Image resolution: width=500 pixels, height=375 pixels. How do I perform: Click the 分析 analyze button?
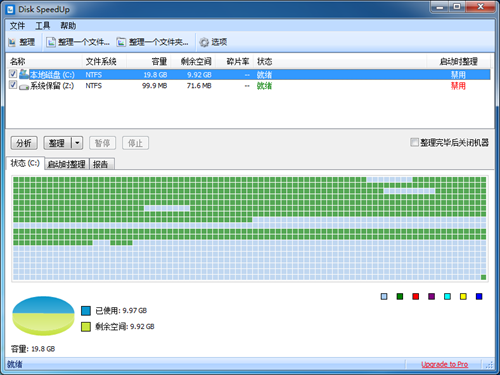click(x=24, y=143)
